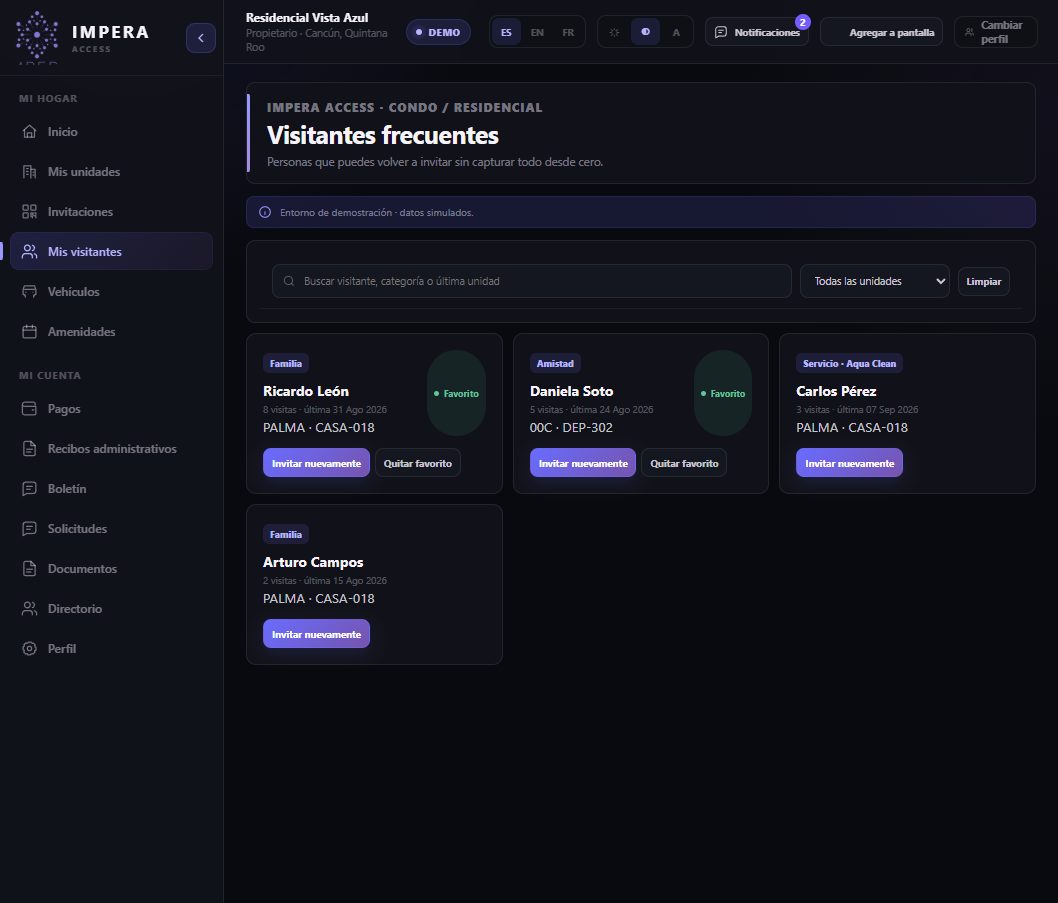Select Mis visitantes menu item
Viewport: 1058px width, 903px height.
(111, 251)
